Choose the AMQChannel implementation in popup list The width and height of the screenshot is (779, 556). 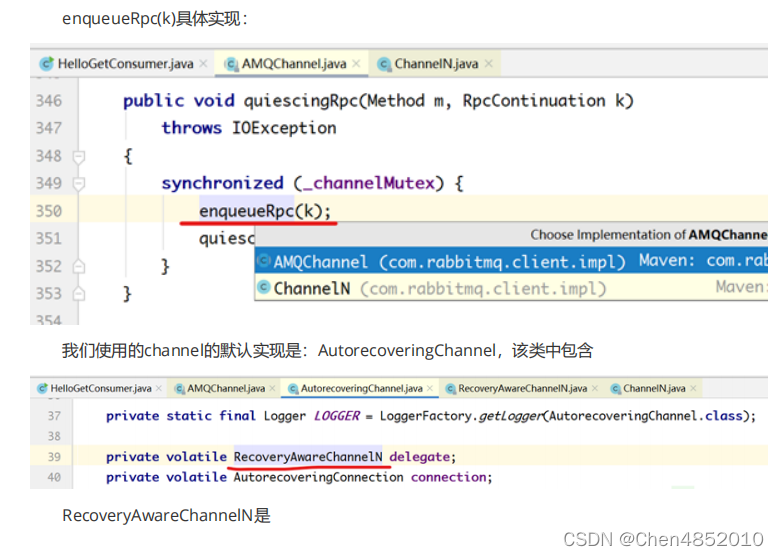coord(511,261)
